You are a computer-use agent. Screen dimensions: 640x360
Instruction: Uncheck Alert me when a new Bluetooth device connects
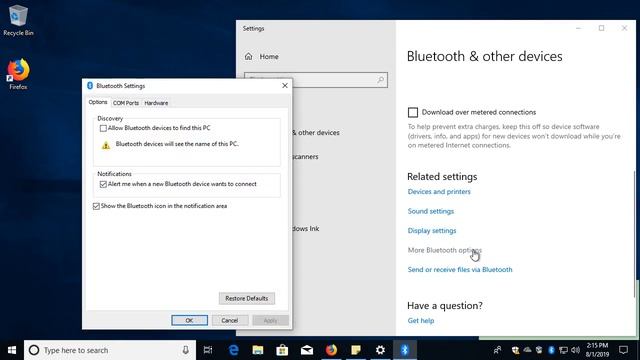point(103,184)
